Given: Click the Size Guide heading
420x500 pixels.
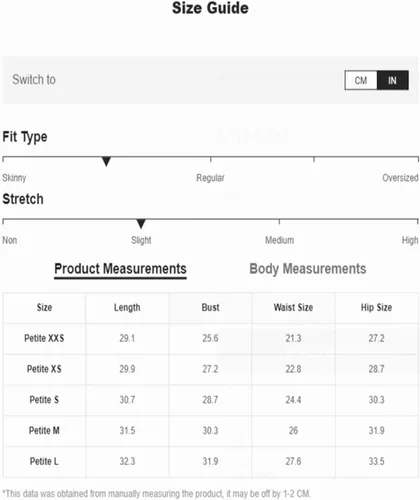Looking at the screenshot, I should click(x=210, y=8).
